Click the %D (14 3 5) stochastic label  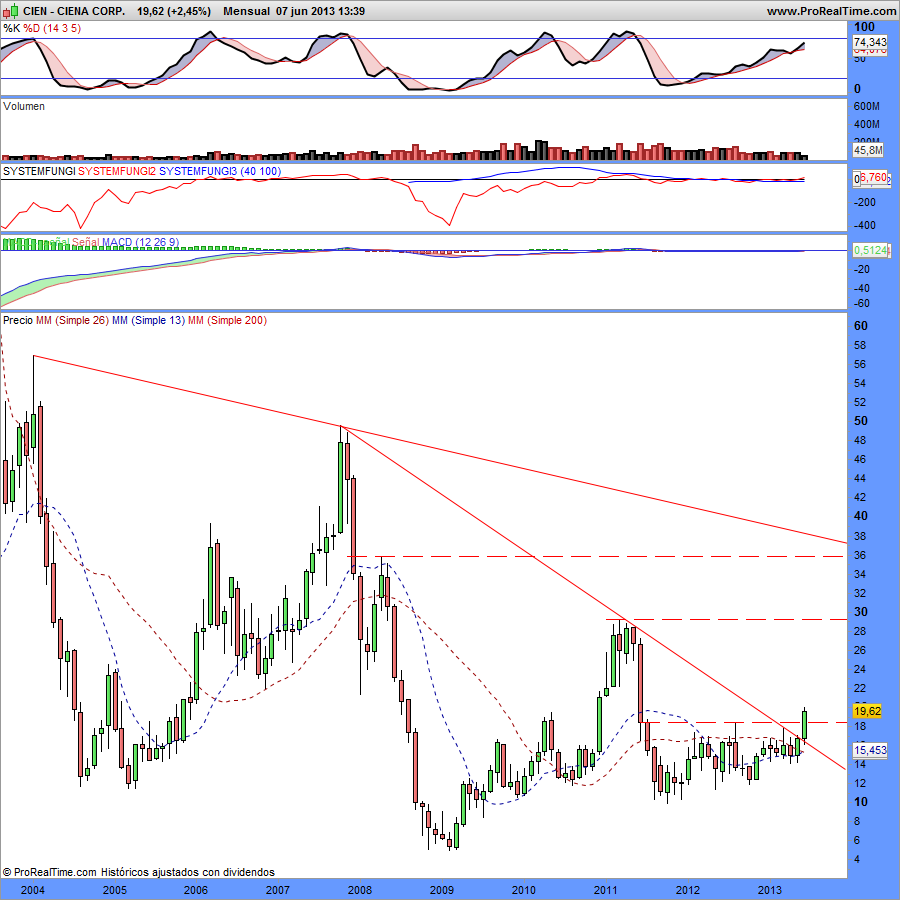pos(52,28)
